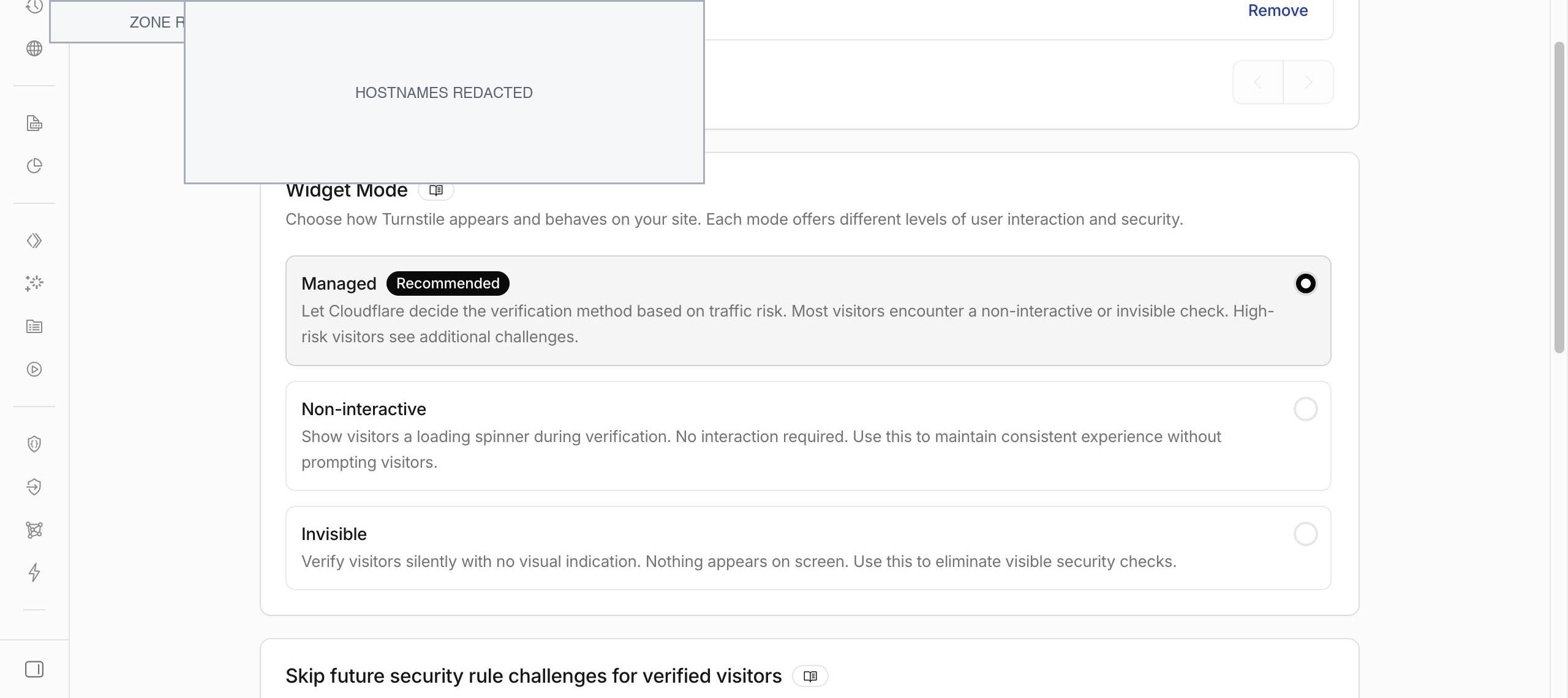Screen dimensions: 1568x698
Task: Click 'Show visitors a loading spinner' description
Action: point(761,449)
